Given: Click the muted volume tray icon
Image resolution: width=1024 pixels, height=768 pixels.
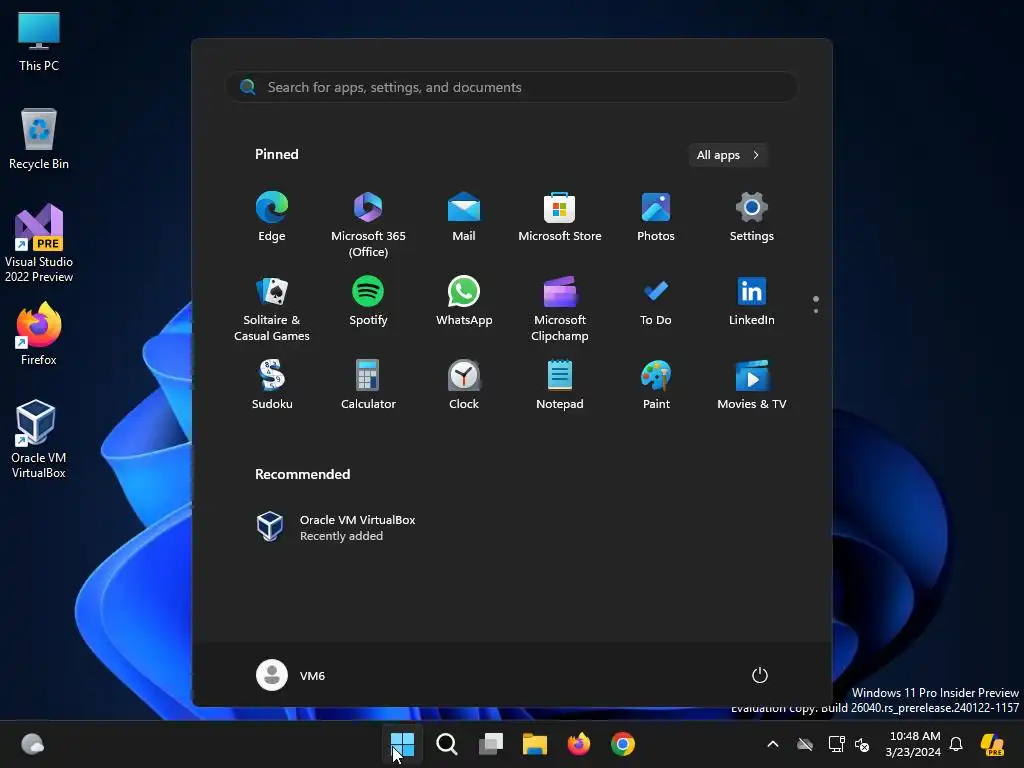Looking at the screenshot, I should coord(862,744).
